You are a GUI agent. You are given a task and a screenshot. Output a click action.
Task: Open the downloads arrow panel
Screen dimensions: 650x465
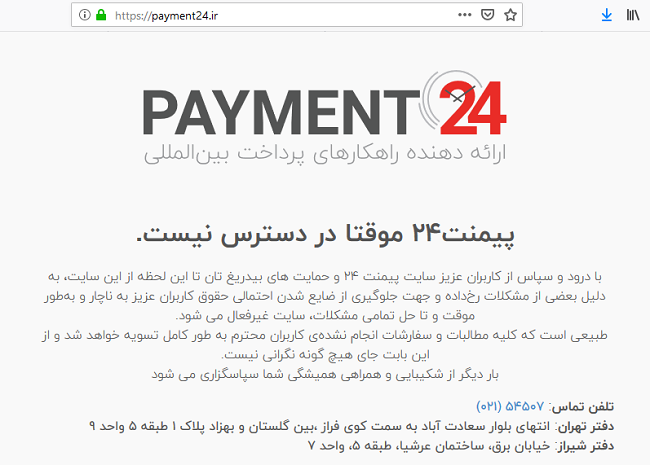pos(606,16)
